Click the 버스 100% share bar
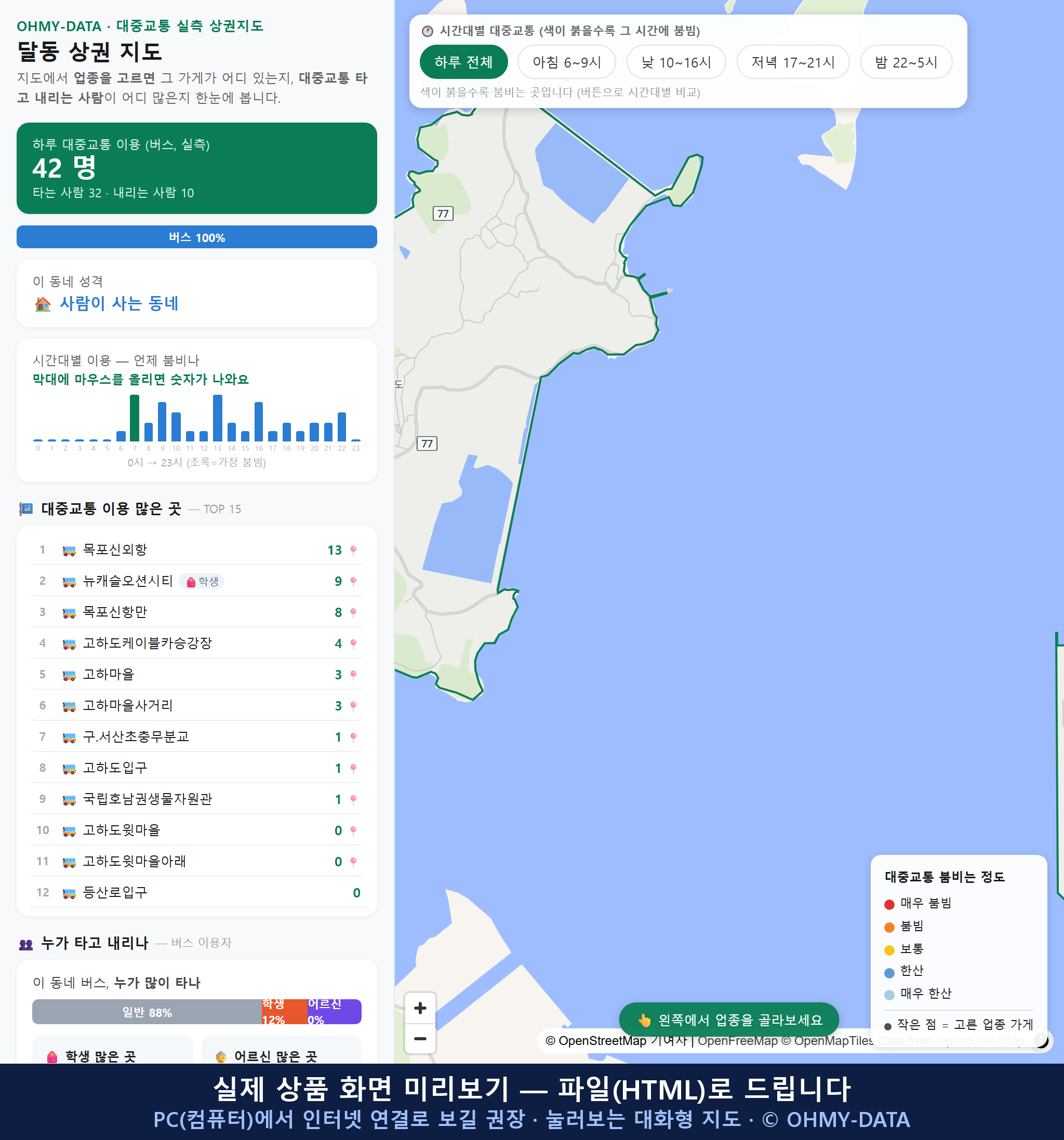Screen dimensions: 1064x1140 click(197, 237)
